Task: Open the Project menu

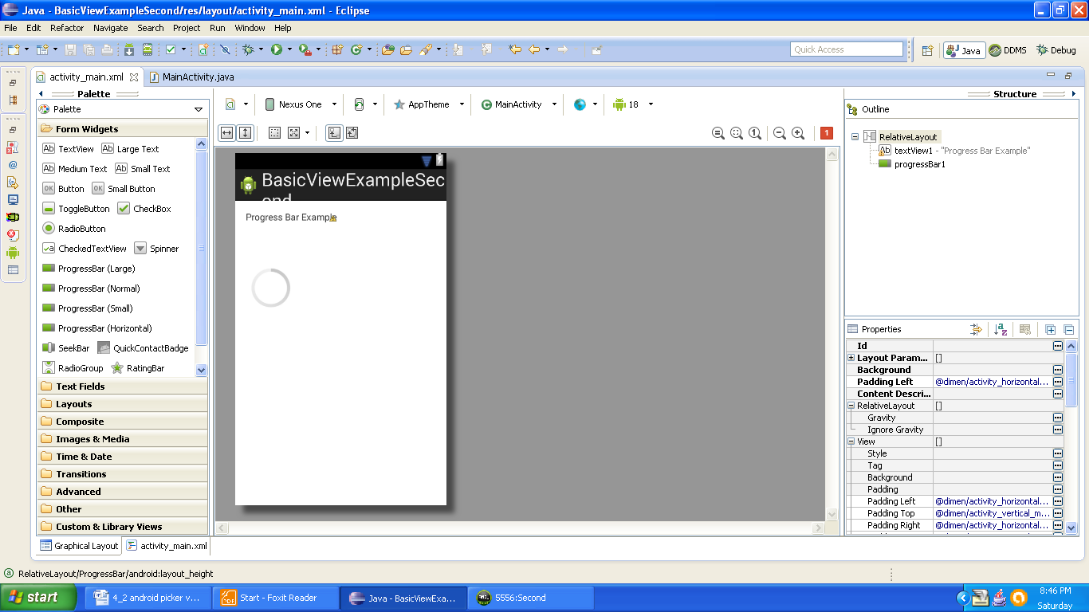Action: [x=186, y=28]
